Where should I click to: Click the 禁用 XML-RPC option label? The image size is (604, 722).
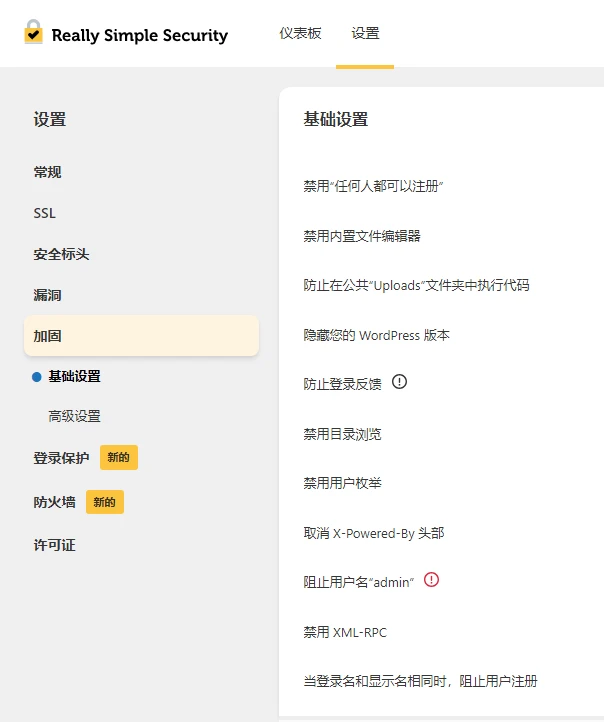point(345,632)
